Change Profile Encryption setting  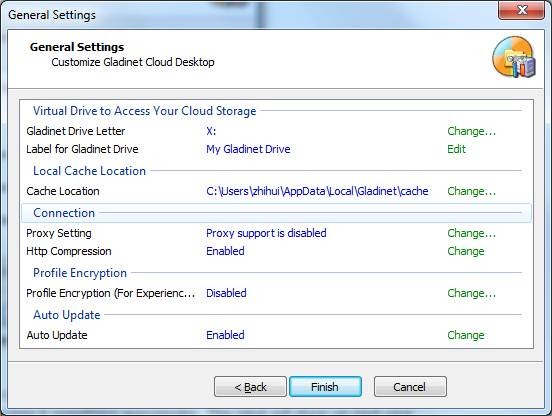pyautogui.click(x=471, y=293)
